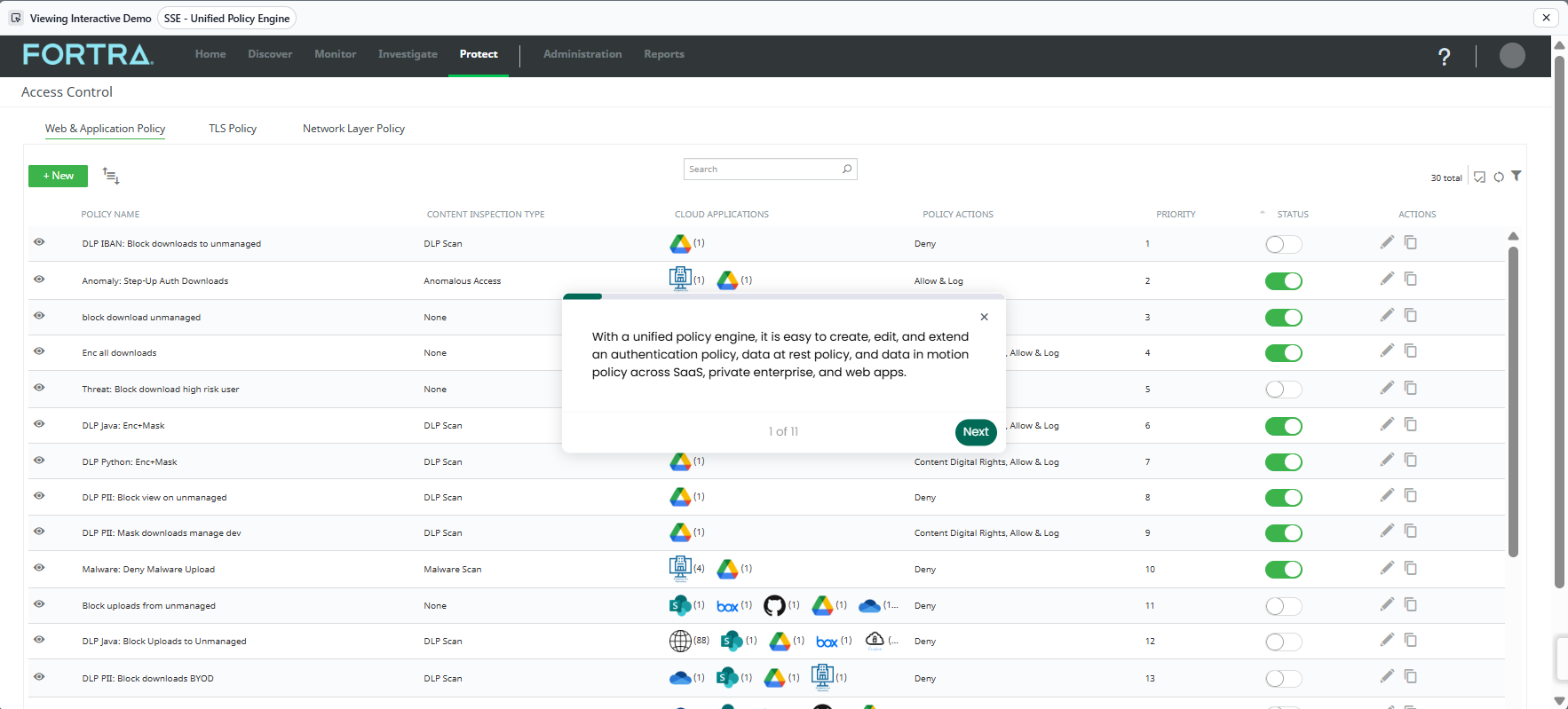The height and width of the screenshot is (709, 1568).
Task: Click the magnifier icon in the search box
Action: [x=847, y=169]
